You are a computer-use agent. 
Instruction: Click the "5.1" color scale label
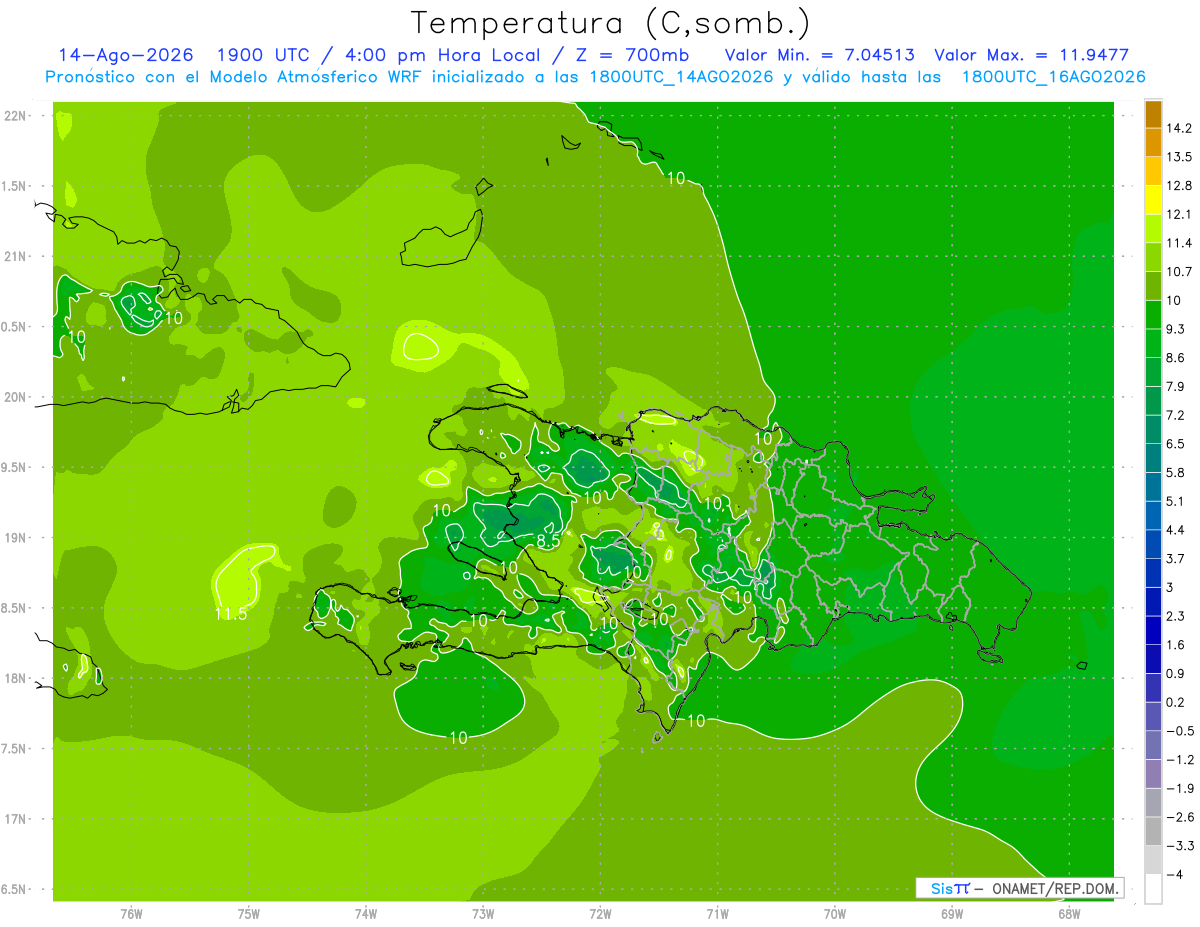1177,501
